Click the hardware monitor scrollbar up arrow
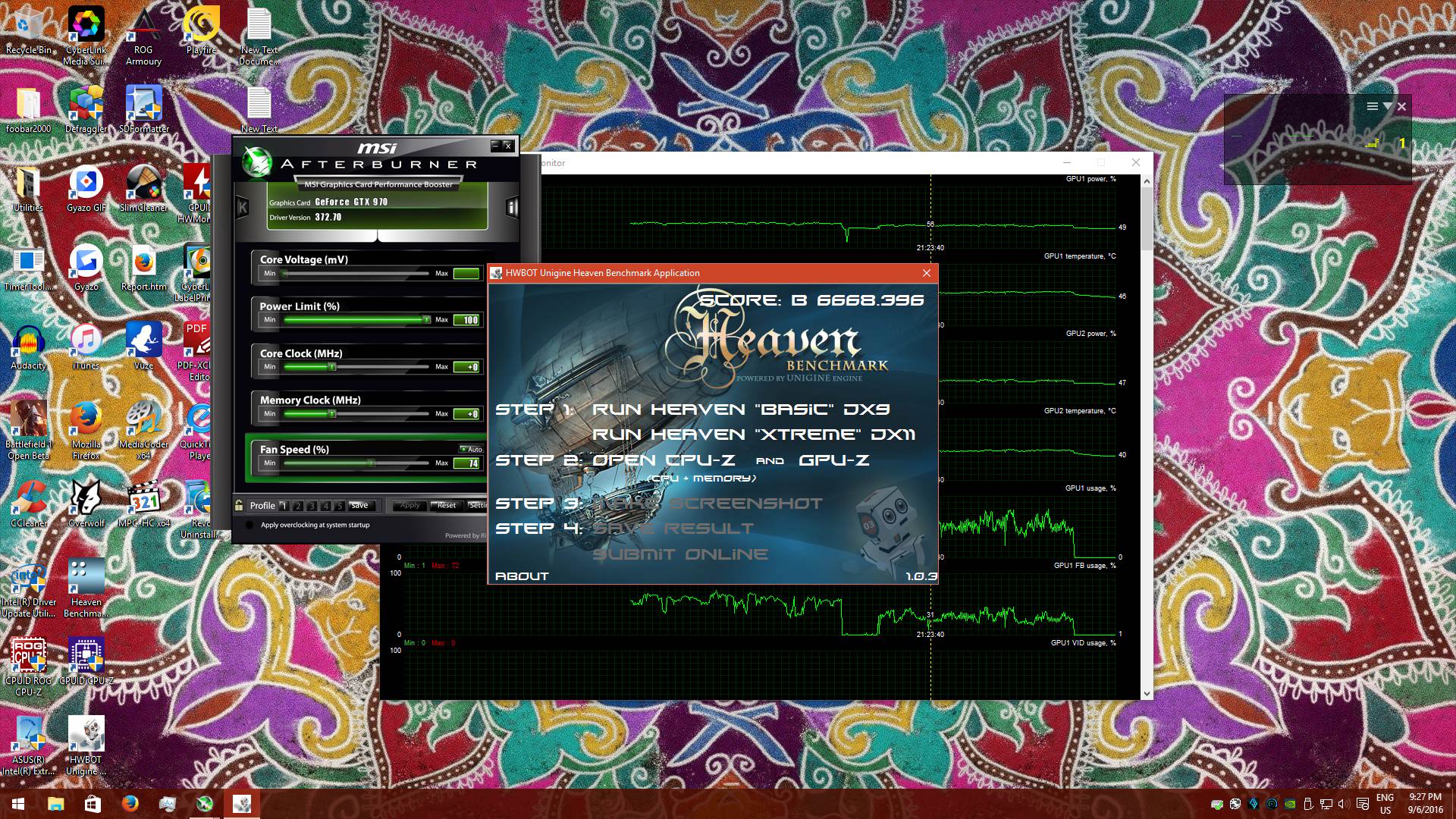Screen dimensions: 1456x819 [x=1146, y=181]
